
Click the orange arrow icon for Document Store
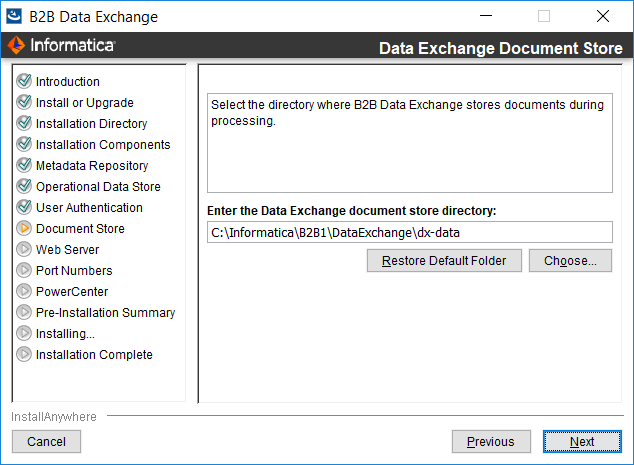(x=24, y=228)
